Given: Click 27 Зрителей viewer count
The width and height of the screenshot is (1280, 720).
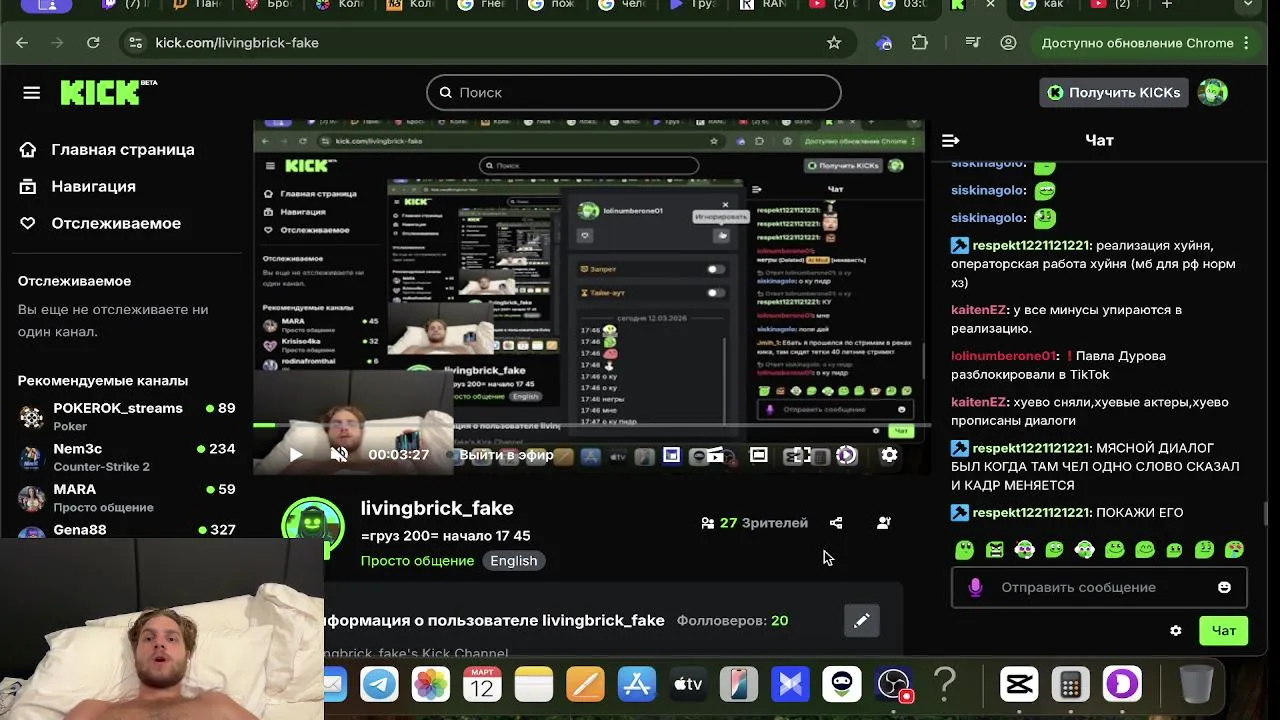Looking at the screenshot, I should 754,523.
